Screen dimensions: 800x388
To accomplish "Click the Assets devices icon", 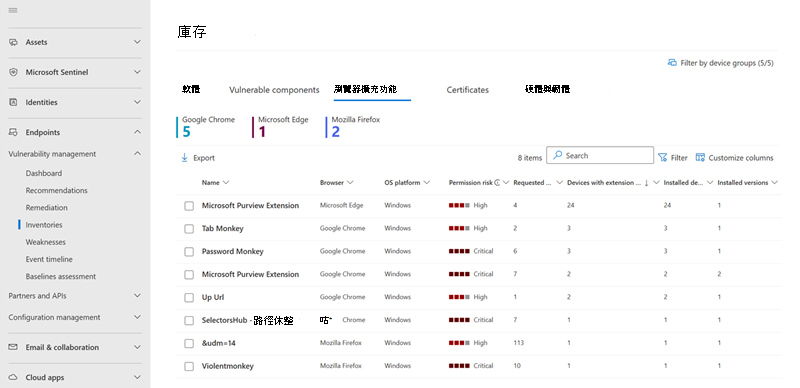I will click(x=13, y=42).
